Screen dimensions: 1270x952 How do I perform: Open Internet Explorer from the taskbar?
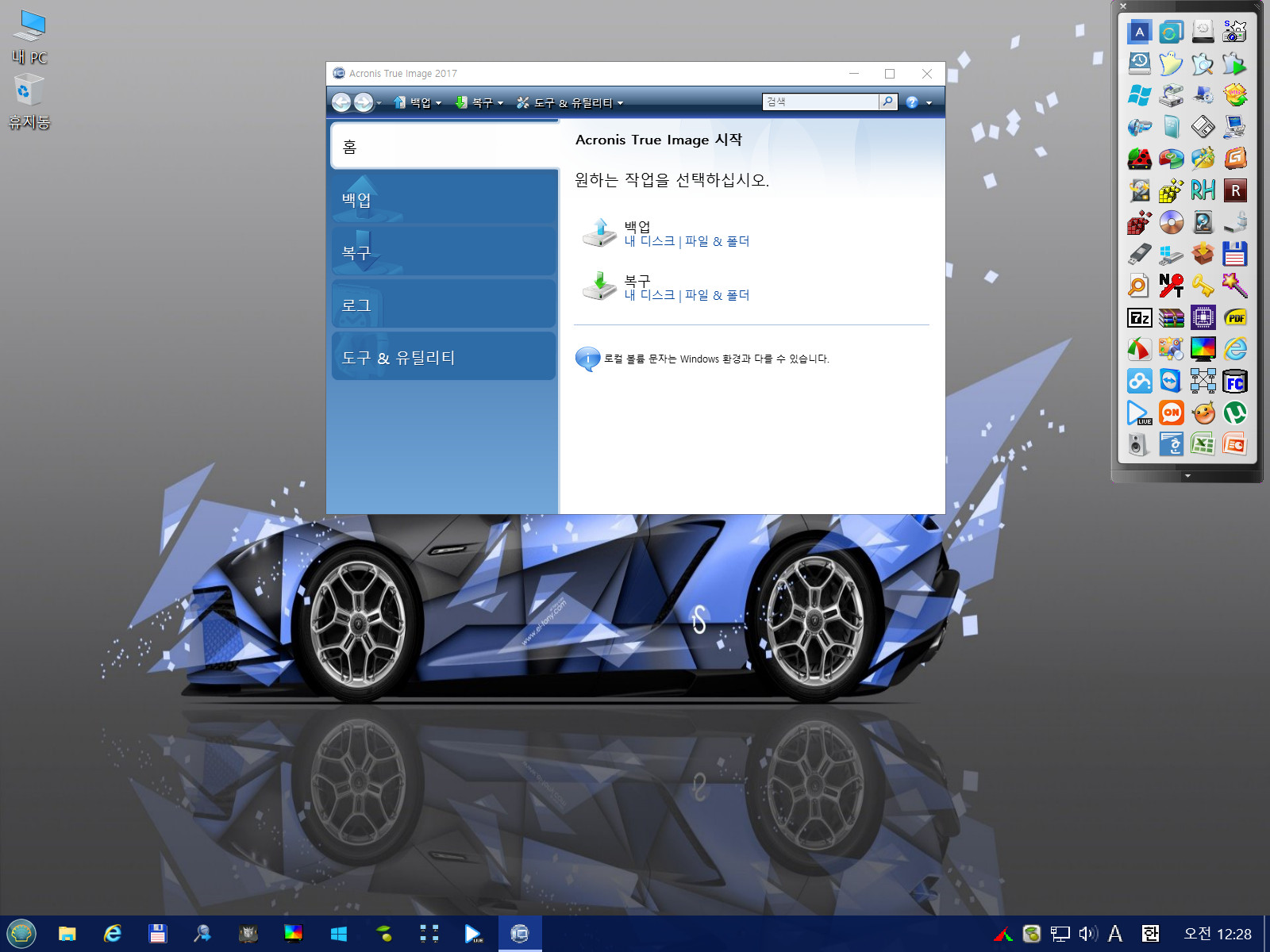point(113,934)
